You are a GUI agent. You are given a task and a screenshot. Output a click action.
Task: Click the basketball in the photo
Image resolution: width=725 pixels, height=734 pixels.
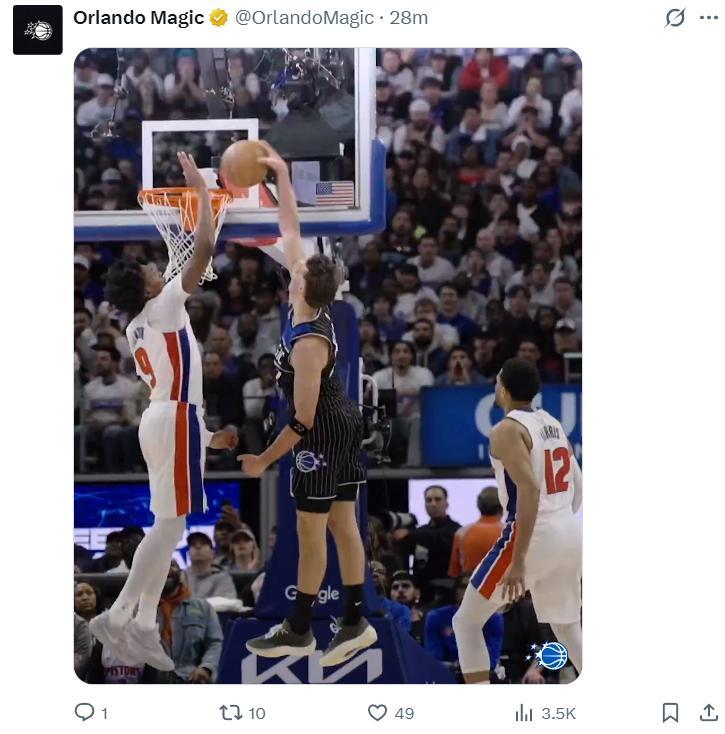244,163
